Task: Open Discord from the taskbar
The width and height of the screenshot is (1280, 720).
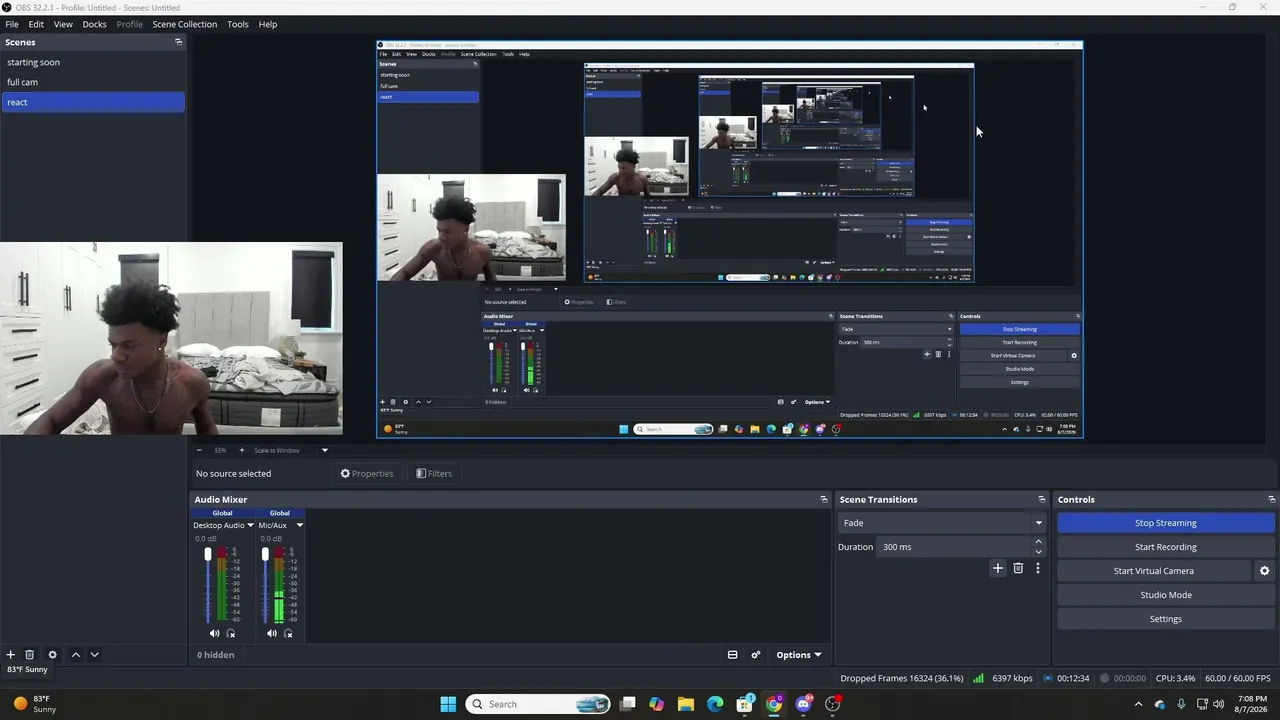Action: pos(803,704)
